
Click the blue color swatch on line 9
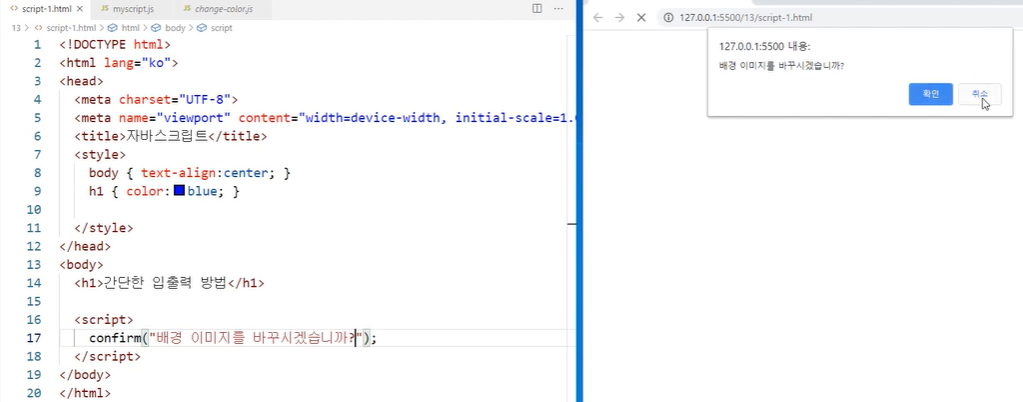pyautogui.click(x=179, y=191)
